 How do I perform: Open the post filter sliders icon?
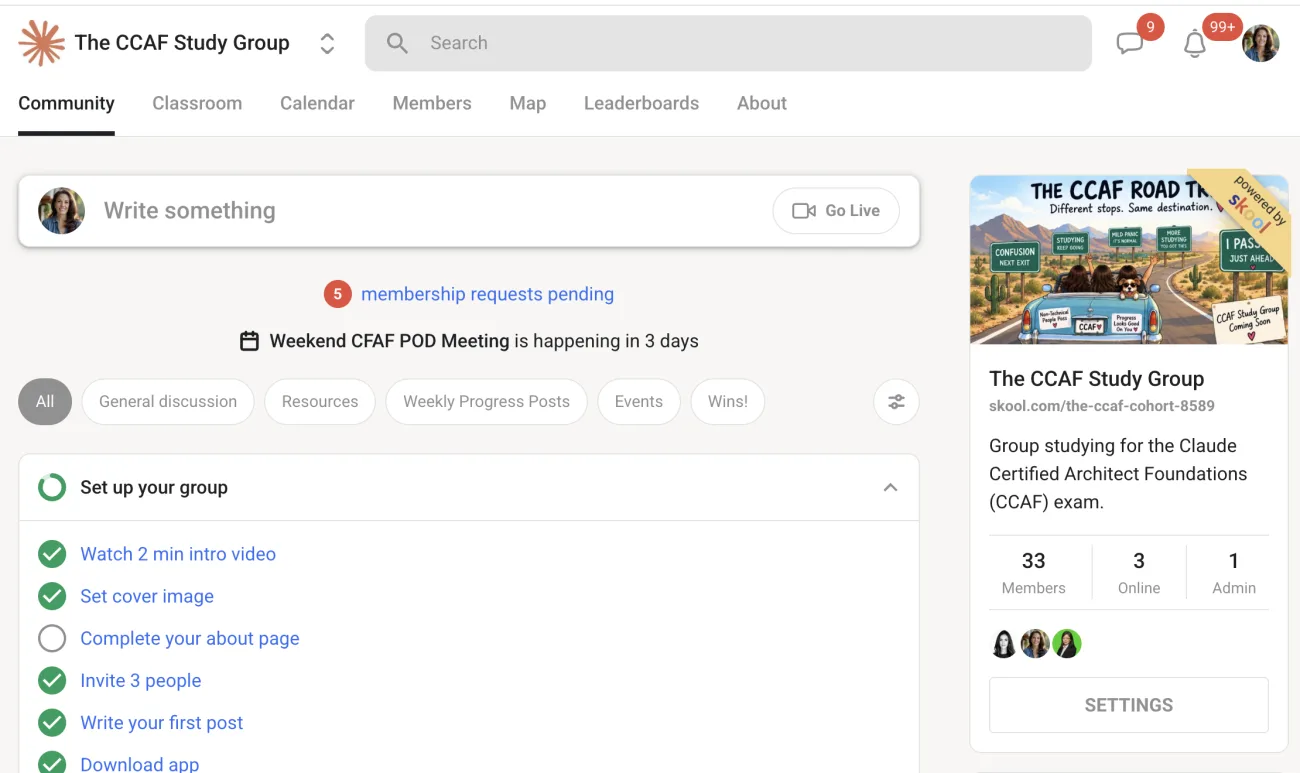(x=896, y=402)
